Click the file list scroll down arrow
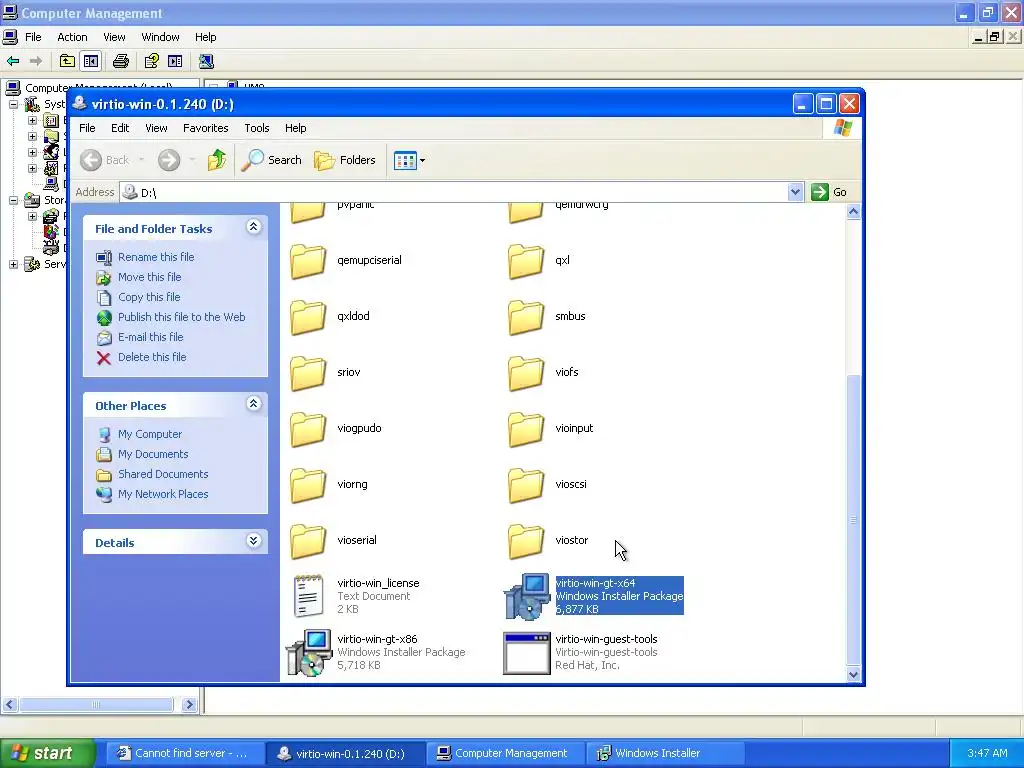The height and width of the screenshot is (768, 1024). point(853,675)
